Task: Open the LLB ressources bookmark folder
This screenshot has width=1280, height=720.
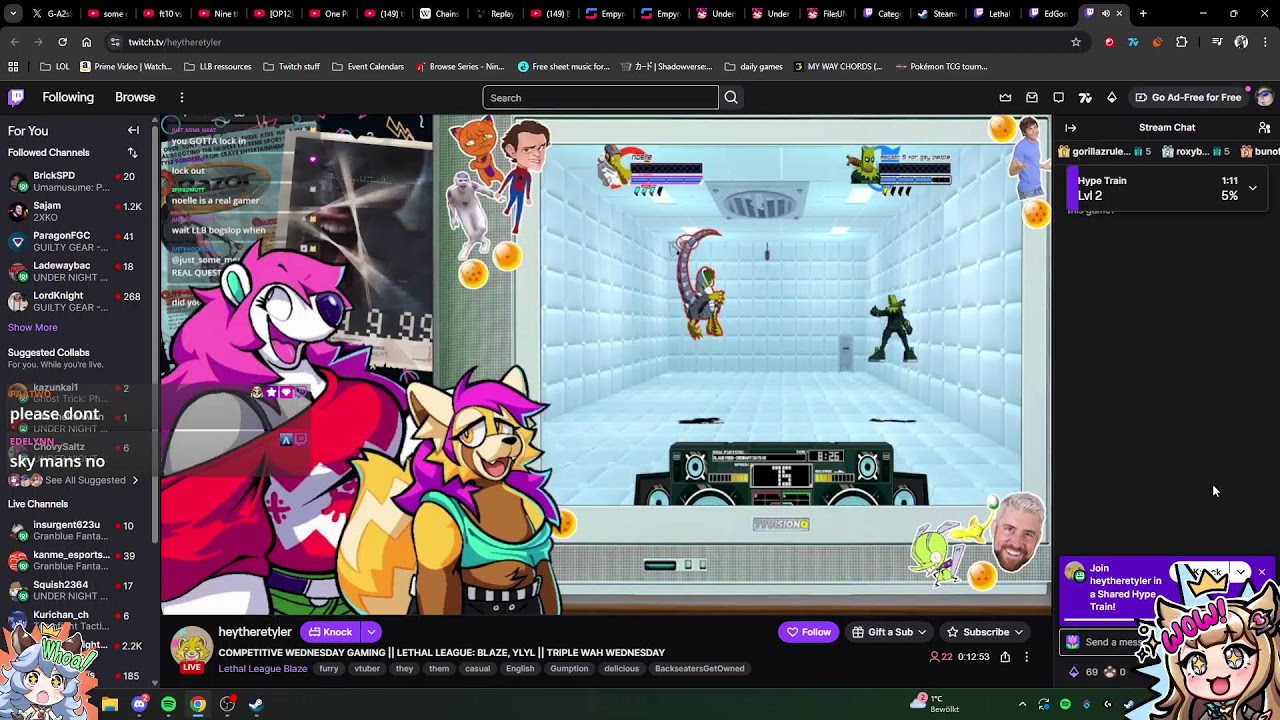Action: click(217, 67)
